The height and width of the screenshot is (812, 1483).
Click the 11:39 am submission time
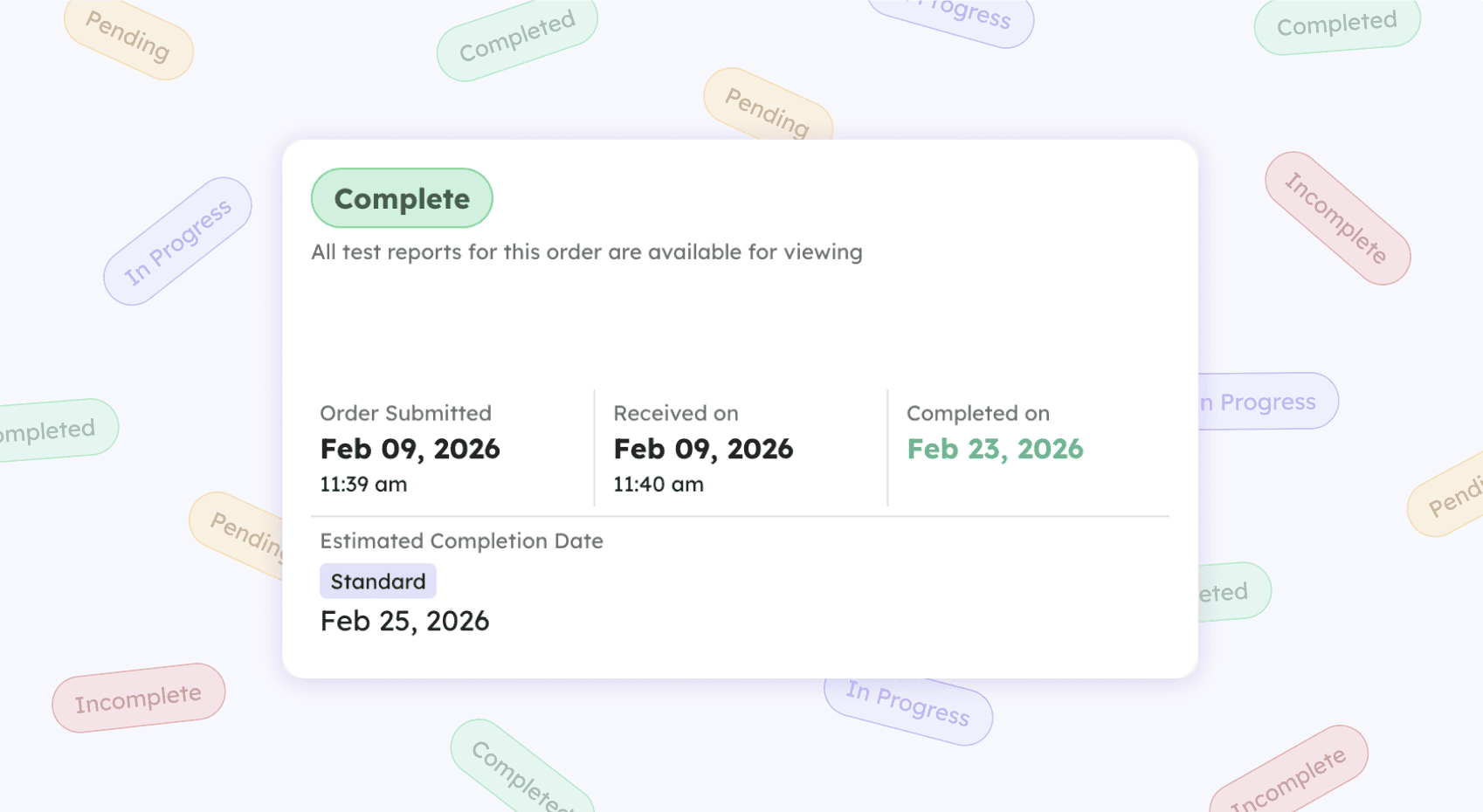[363, 485]
